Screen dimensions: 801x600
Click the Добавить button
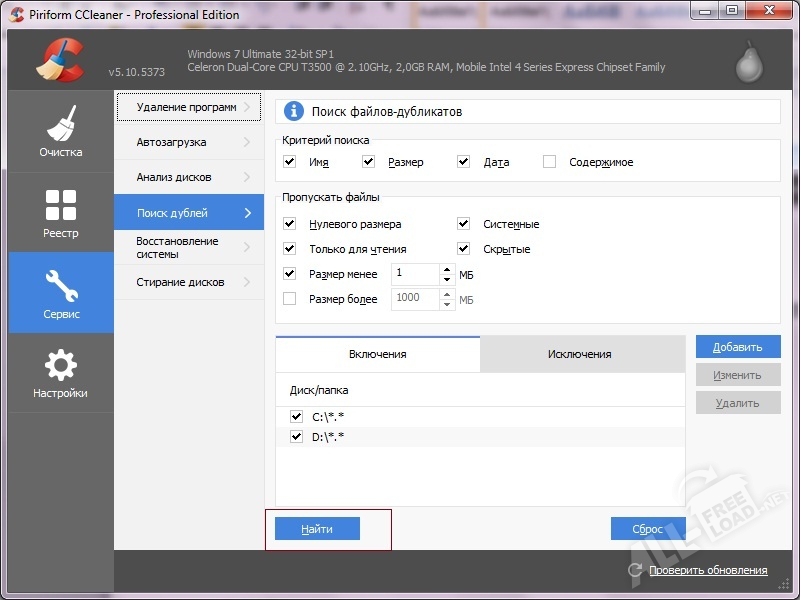[x=737, y=346]
